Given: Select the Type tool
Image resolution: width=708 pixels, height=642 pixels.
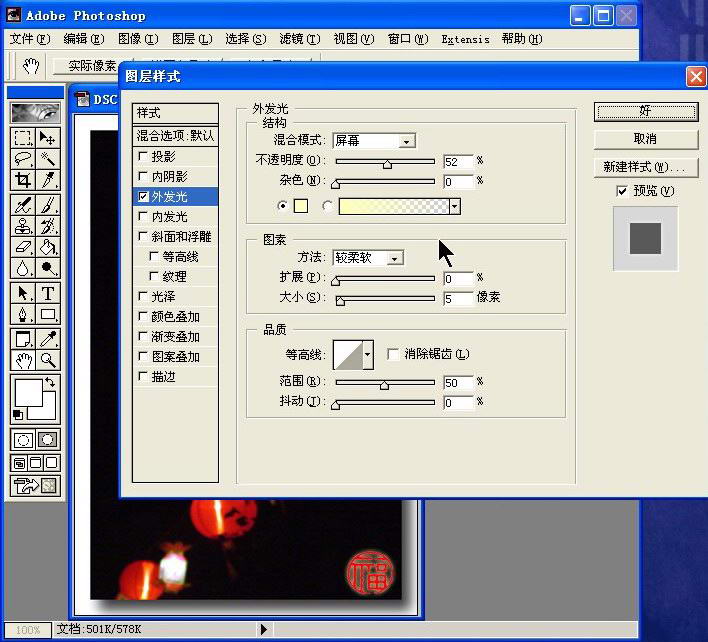Looking at the screenshot, I should [47, 293].
